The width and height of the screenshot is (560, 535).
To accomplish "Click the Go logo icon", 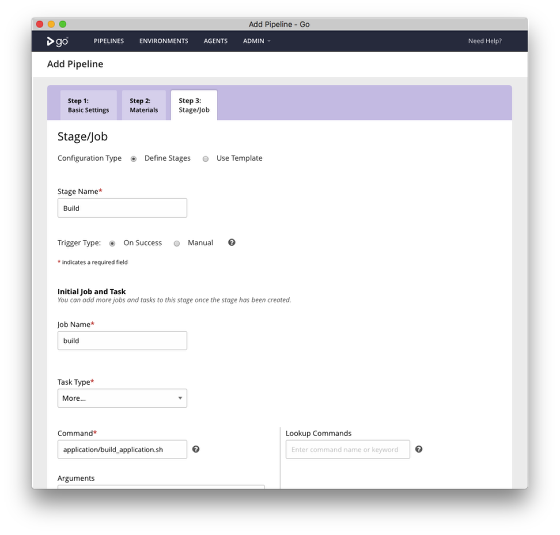I will (x=57, y=41).
